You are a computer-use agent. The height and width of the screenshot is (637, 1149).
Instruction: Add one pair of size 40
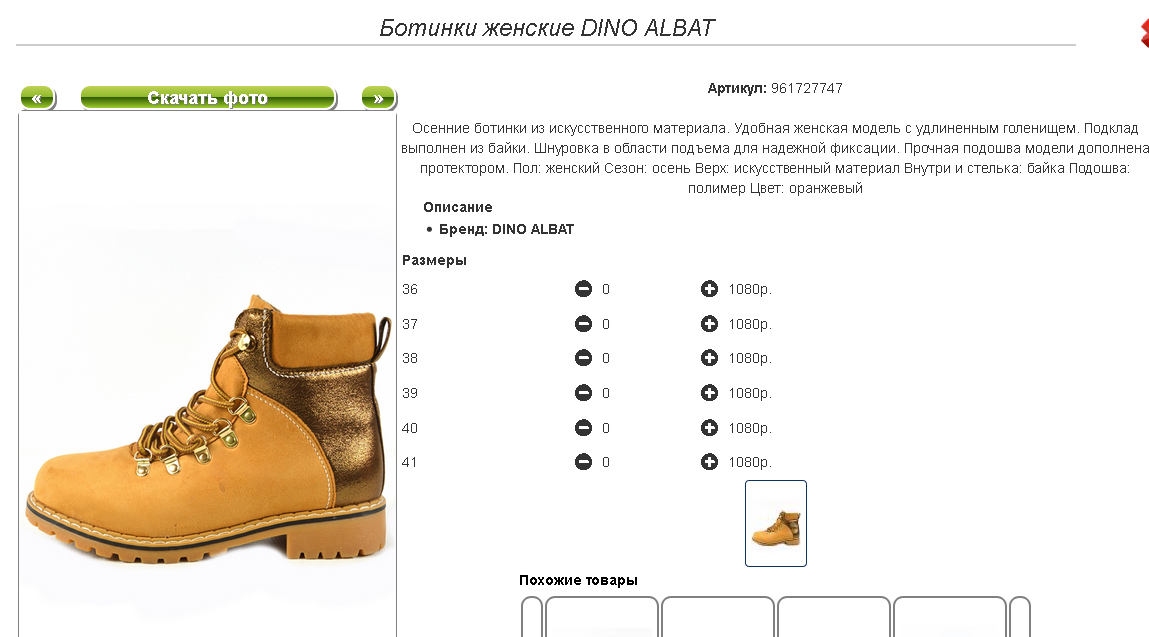pyautogui.click(x=709, y=427)
